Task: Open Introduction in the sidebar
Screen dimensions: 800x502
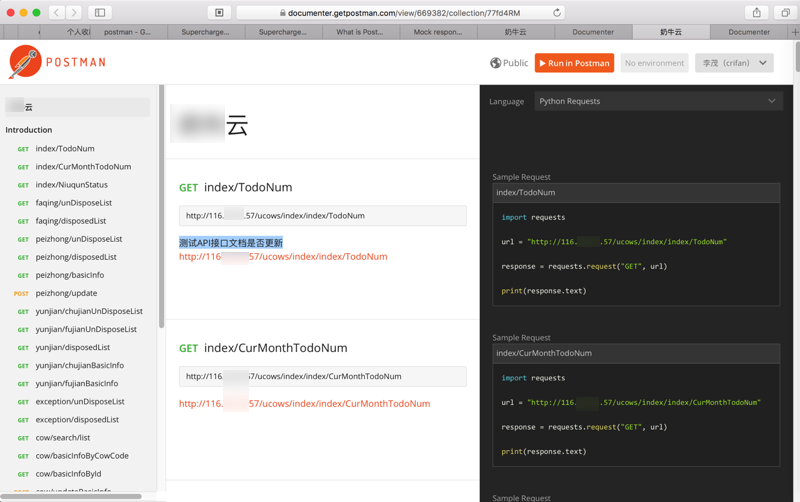Action: tap(29, 130)
